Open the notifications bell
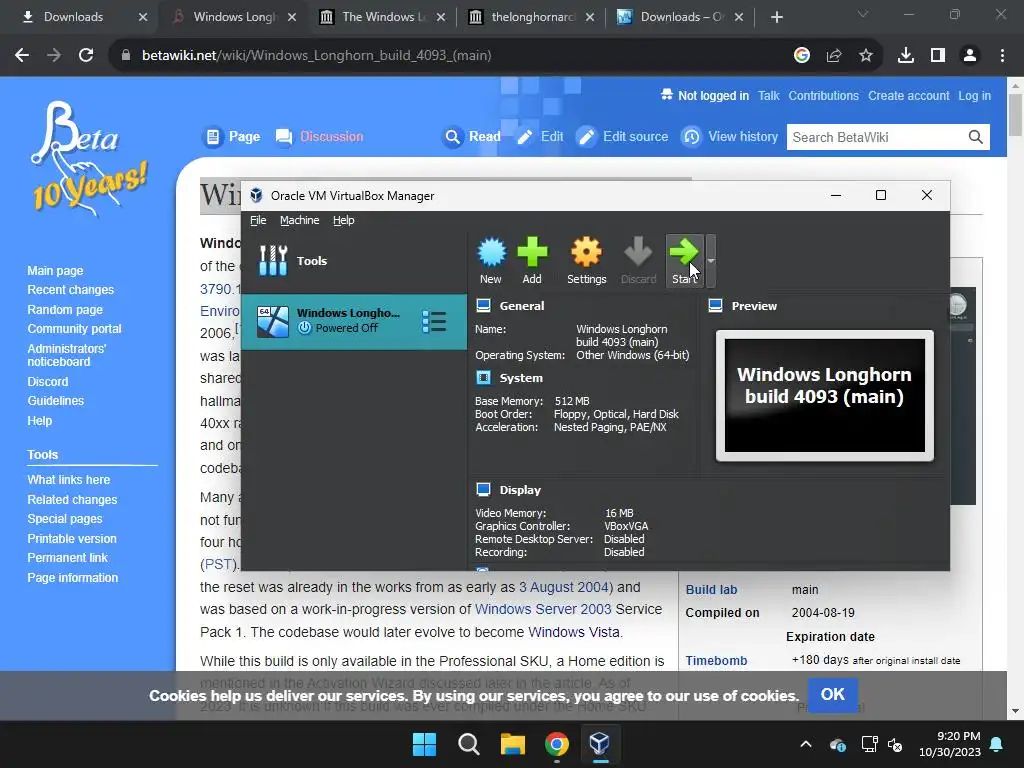1024x768 pixels. tap(997, 744)
